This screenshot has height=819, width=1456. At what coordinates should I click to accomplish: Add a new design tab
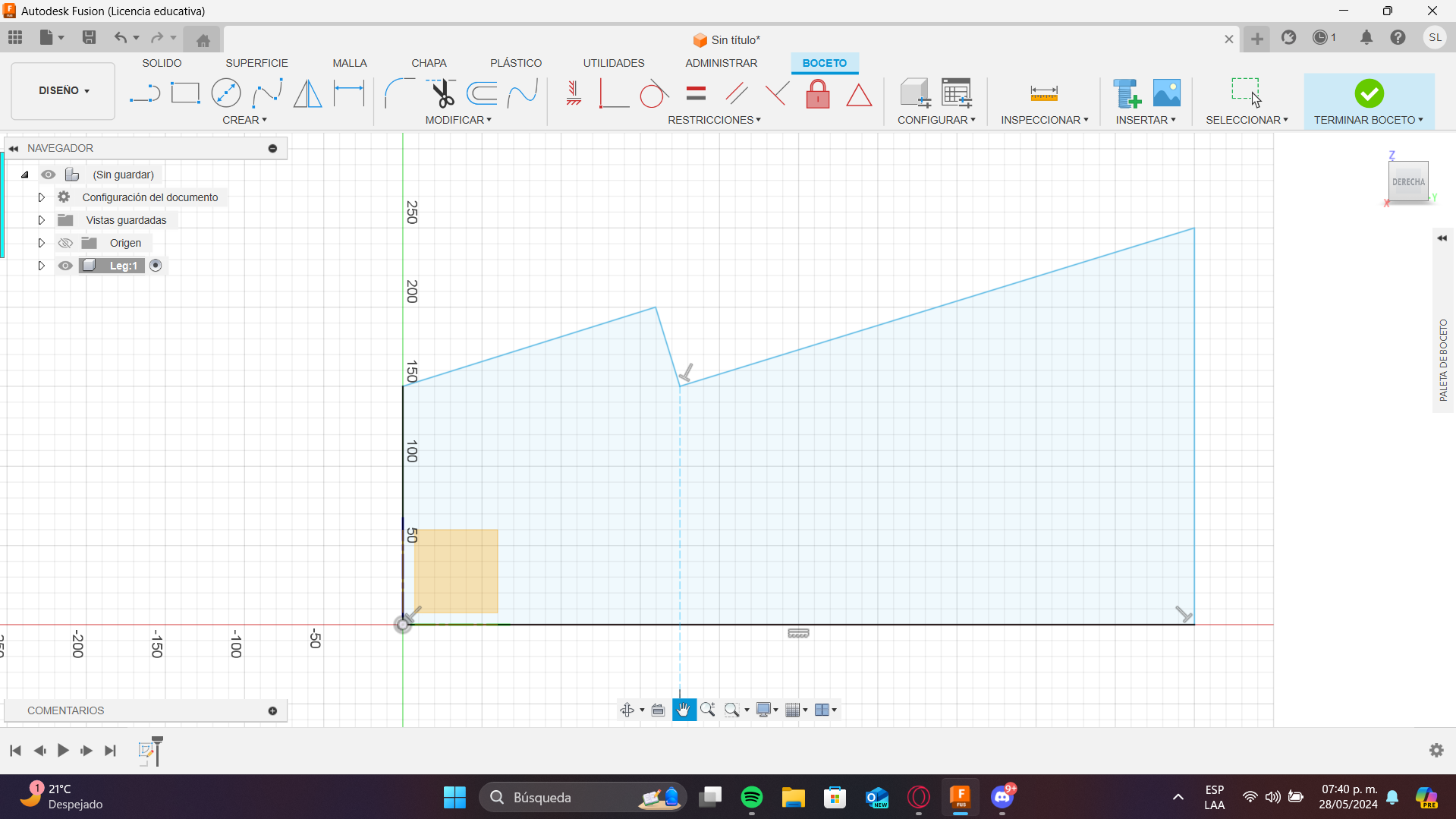click(x=1257, y=39)
